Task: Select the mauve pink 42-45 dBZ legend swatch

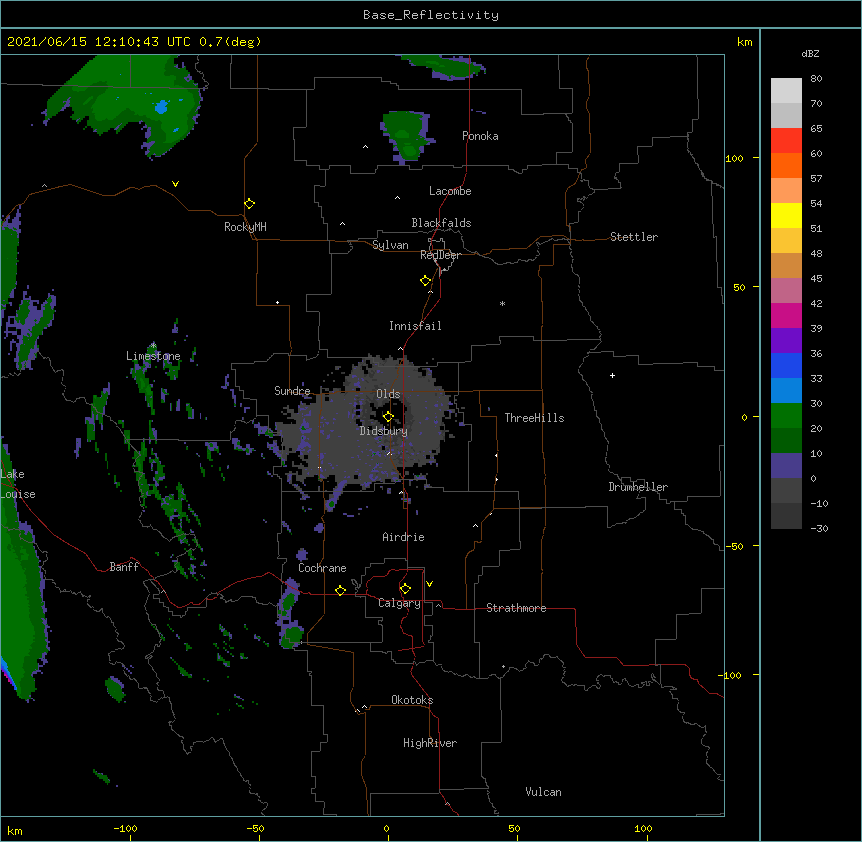Action: tap(786, 290)
